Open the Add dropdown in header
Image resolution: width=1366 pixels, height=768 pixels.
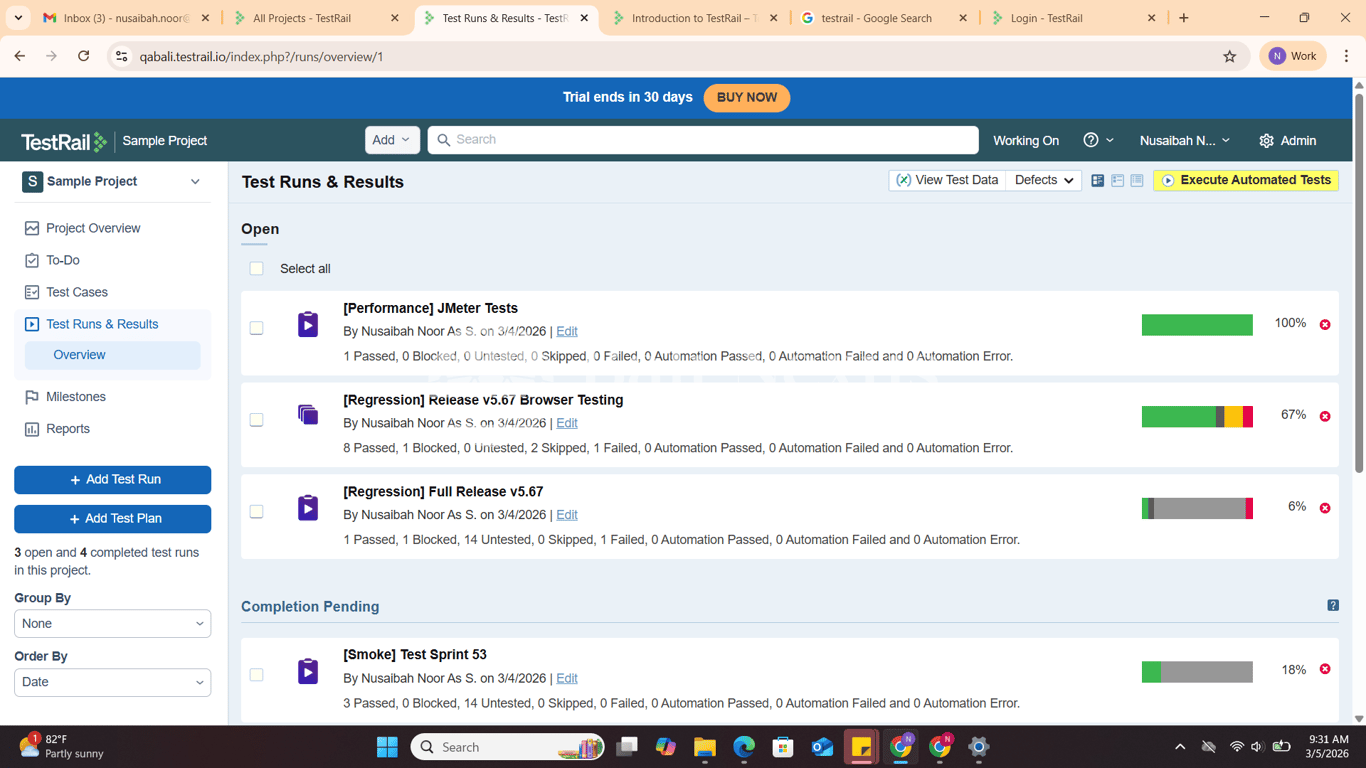392,140
